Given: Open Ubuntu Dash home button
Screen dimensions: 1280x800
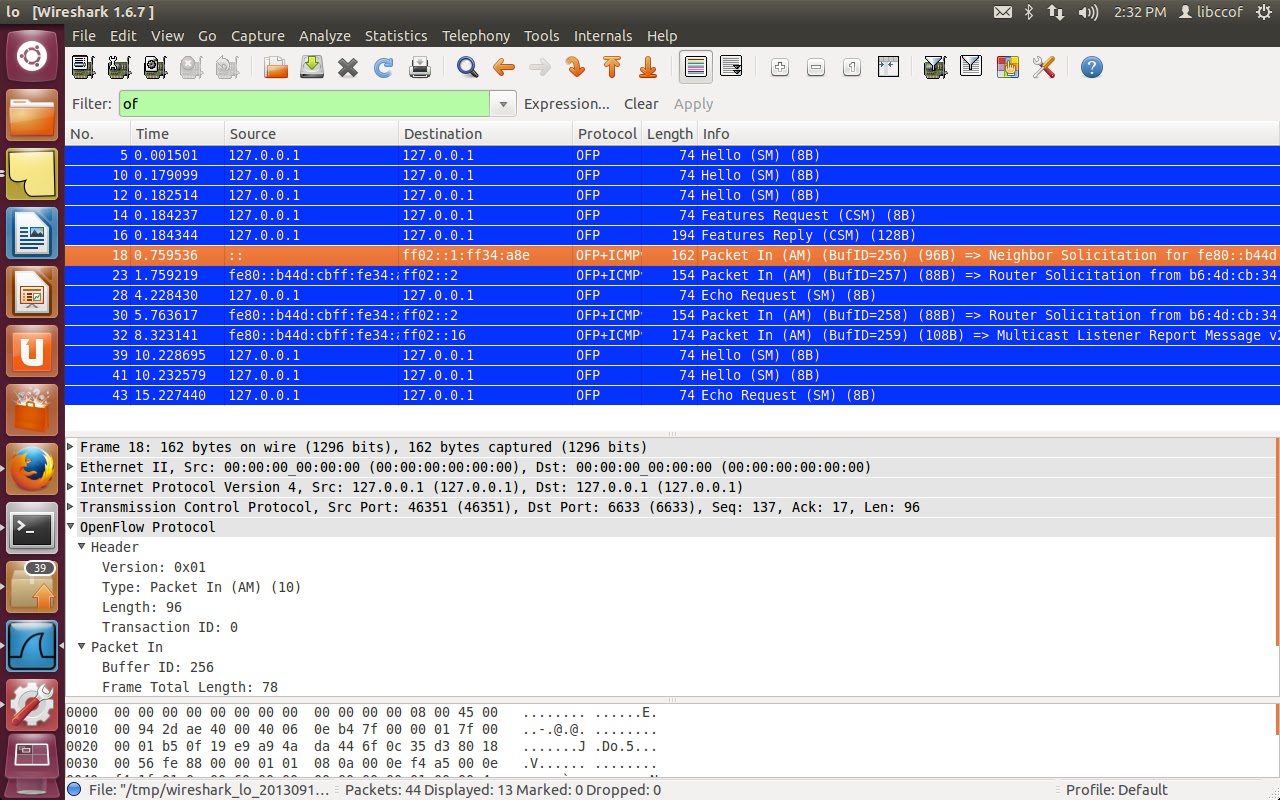Looking at the screenshot, I should click(x=32, y=55).
